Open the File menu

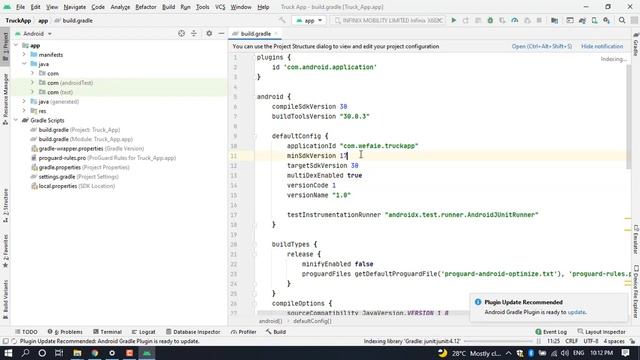(x=20, y=7)
